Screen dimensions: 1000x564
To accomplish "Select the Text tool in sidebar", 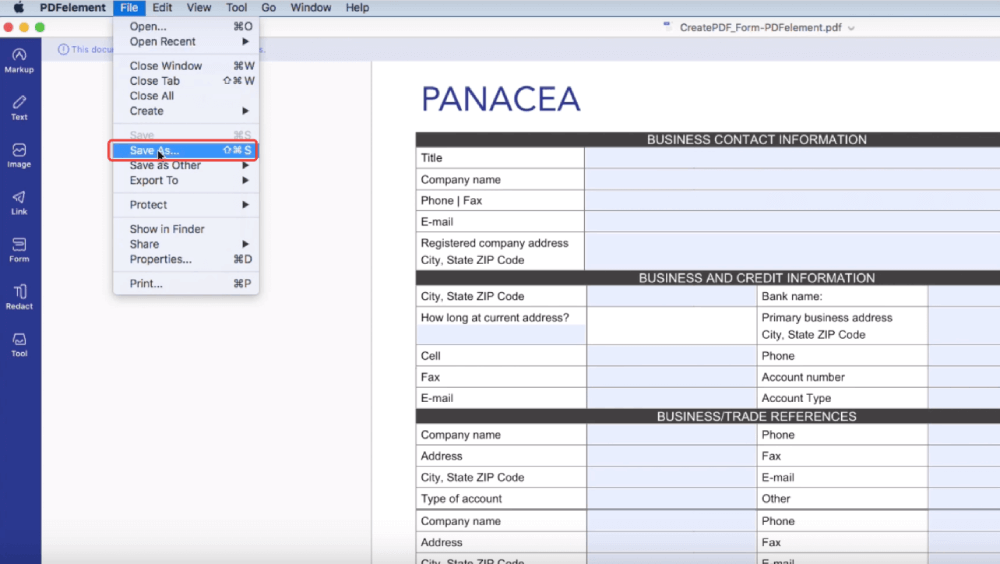I will click(19, 107).
